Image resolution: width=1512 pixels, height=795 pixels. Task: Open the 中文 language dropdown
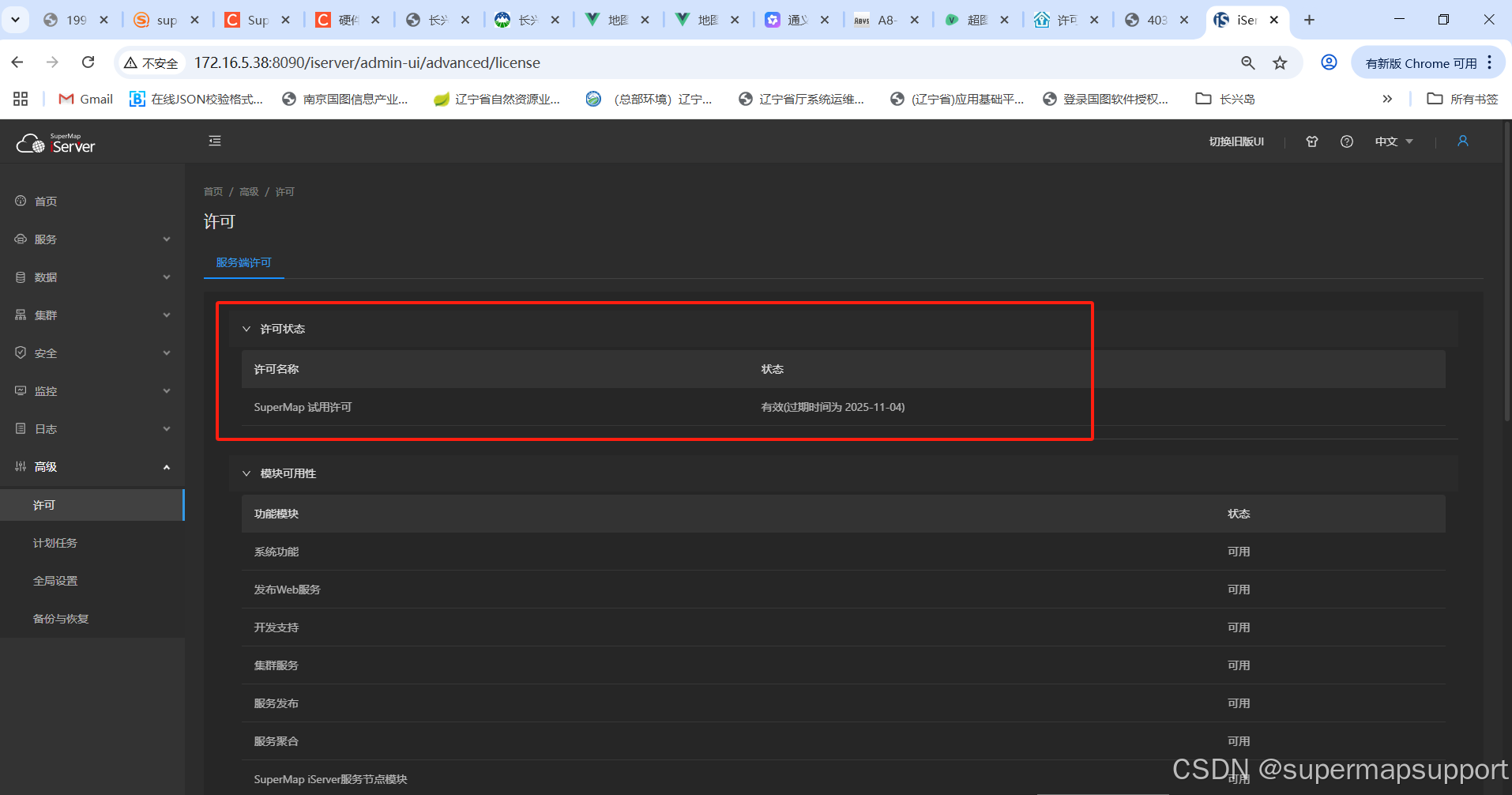(x=1394, y=141)
